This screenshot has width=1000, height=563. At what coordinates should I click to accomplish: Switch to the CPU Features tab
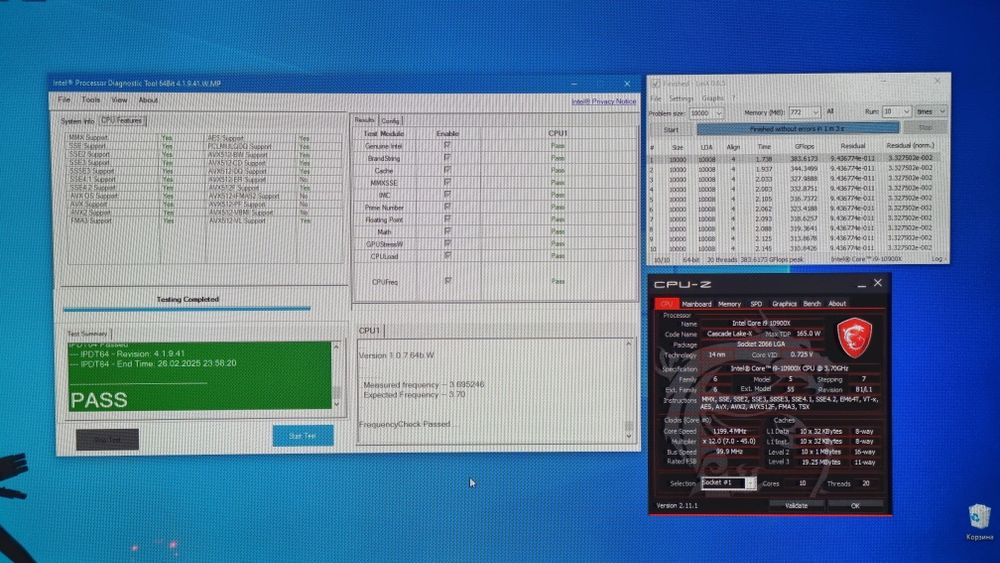click(122, 120)
